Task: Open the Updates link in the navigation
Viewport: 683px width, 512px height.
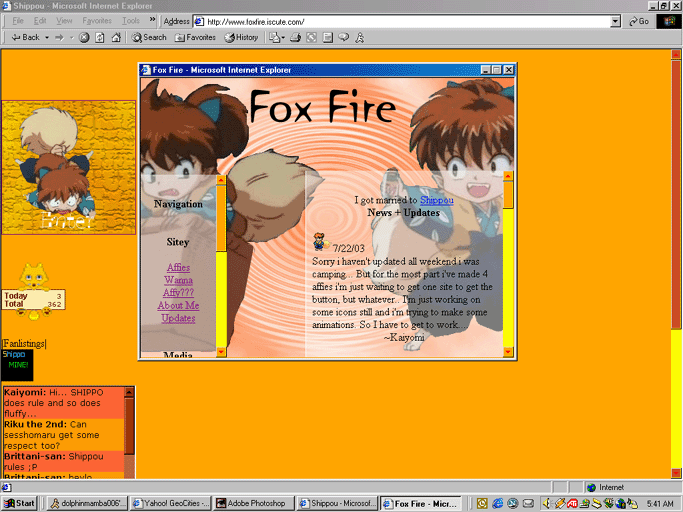Action: point(178,318)
